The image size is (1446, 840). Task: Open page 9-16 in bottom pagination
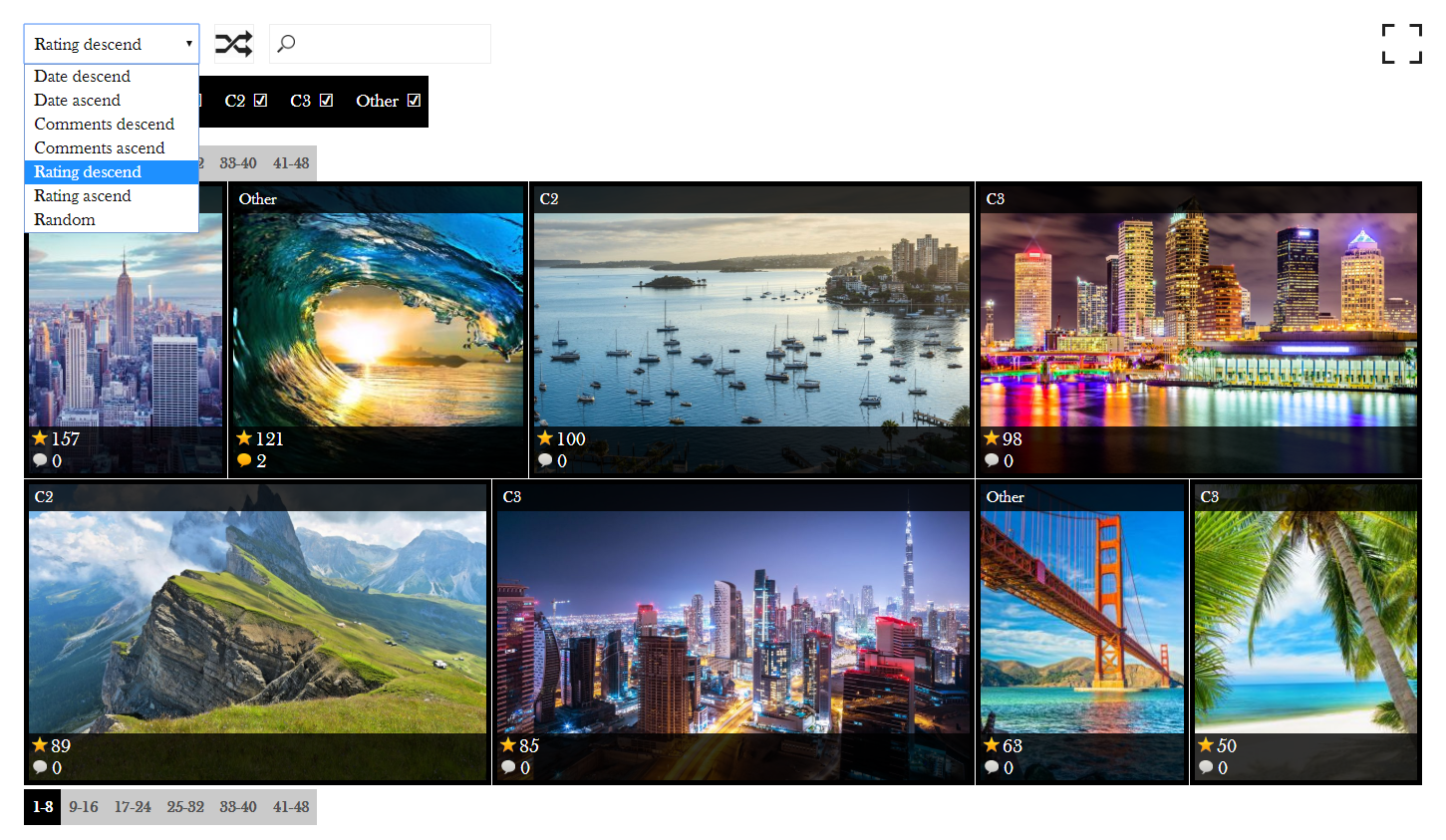point(84,807)
